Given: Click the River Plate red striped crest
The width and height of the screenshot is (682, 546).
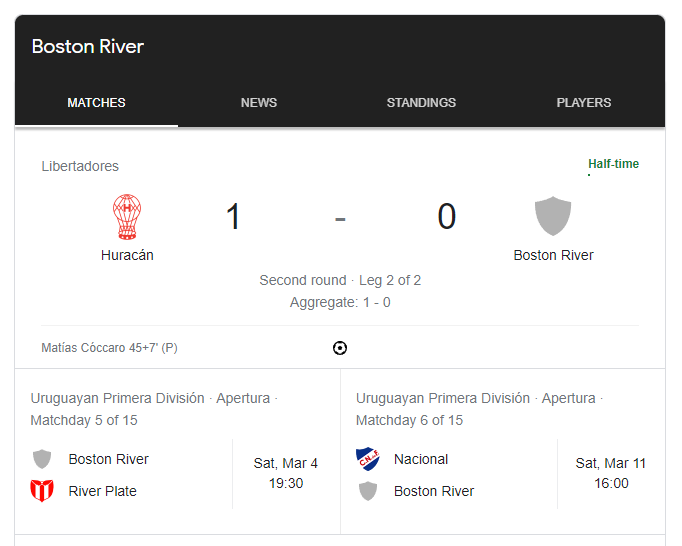Looking at the screenshot, I should pos(42,491).
